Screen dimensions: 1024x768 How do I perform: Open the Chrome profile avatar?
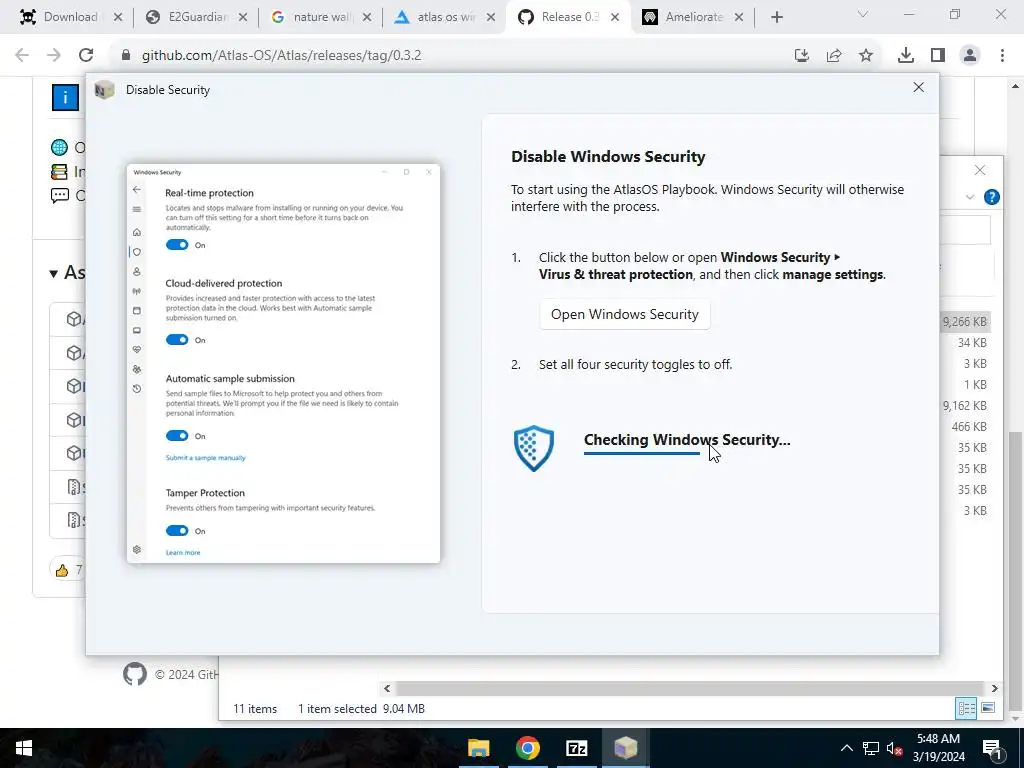(x=970, y=56)
